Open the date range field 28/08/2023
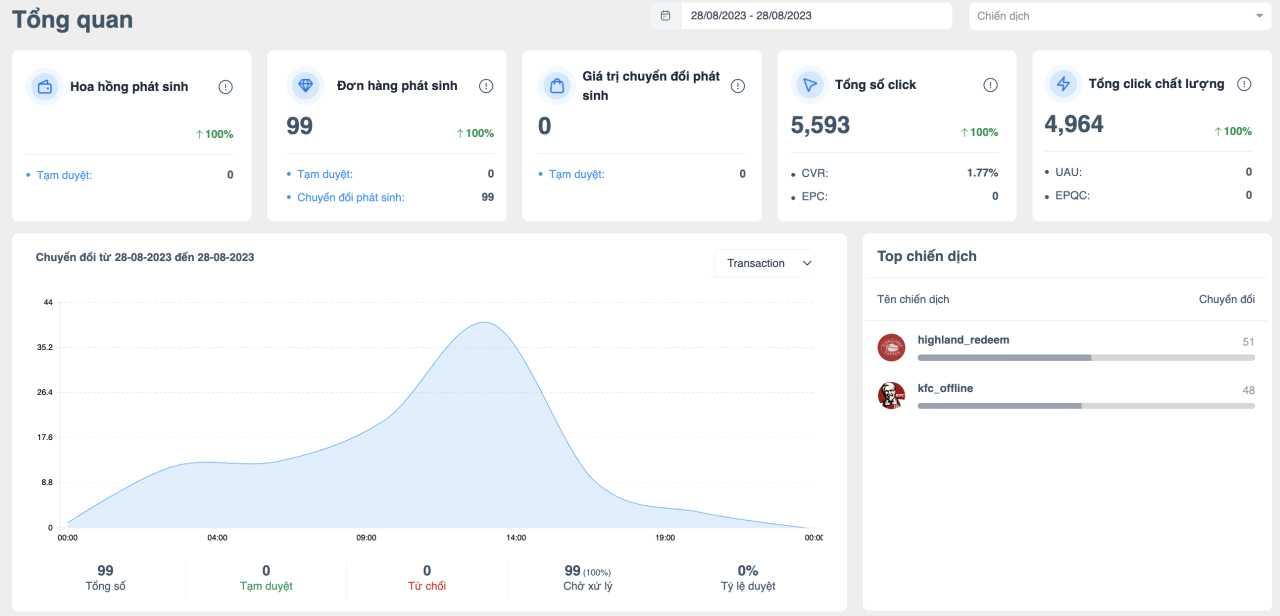The width and height of the screenshot is (1280, 616). [x=816, y=16]
